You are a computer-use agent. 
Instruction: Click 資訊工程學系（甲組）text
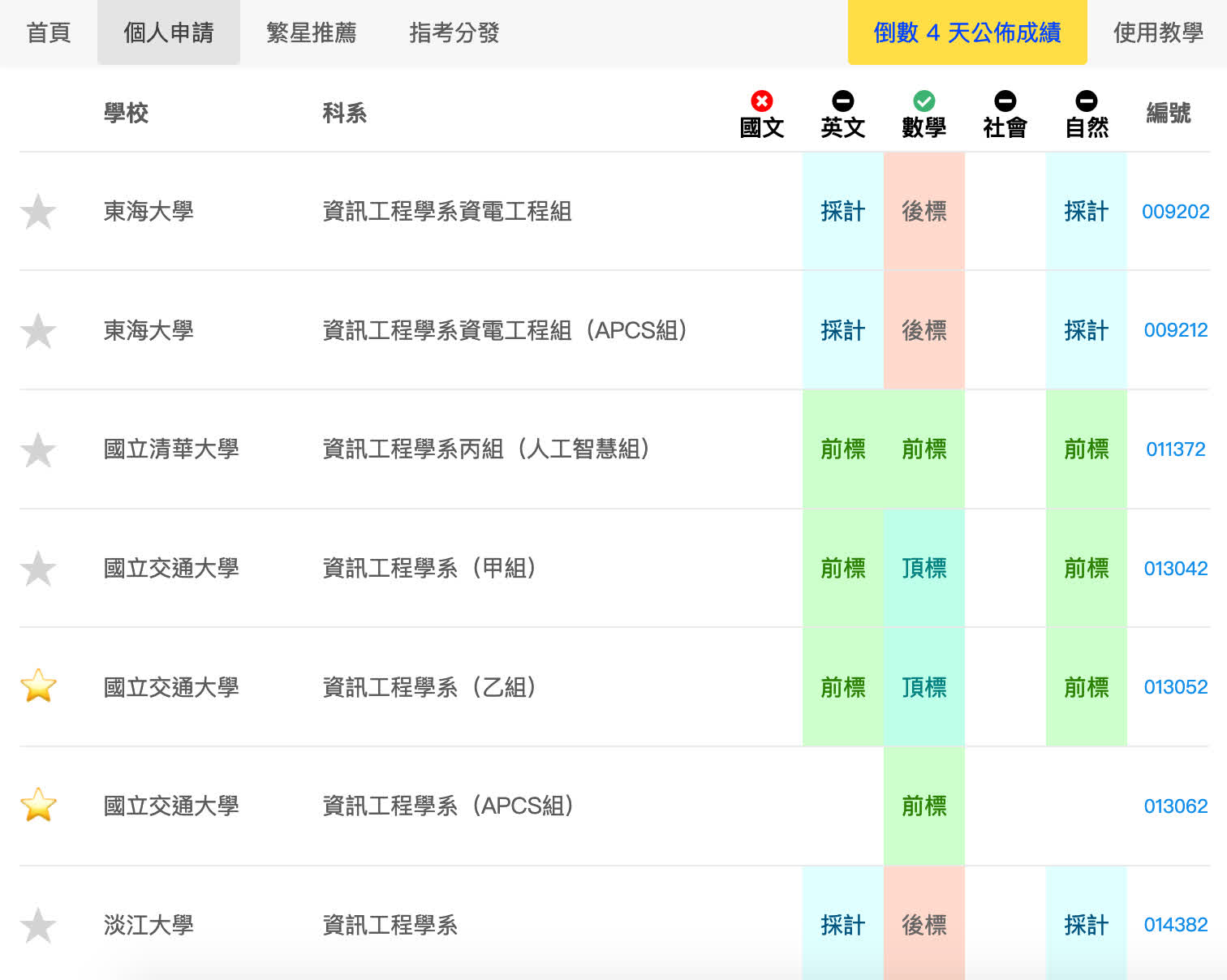428,569
